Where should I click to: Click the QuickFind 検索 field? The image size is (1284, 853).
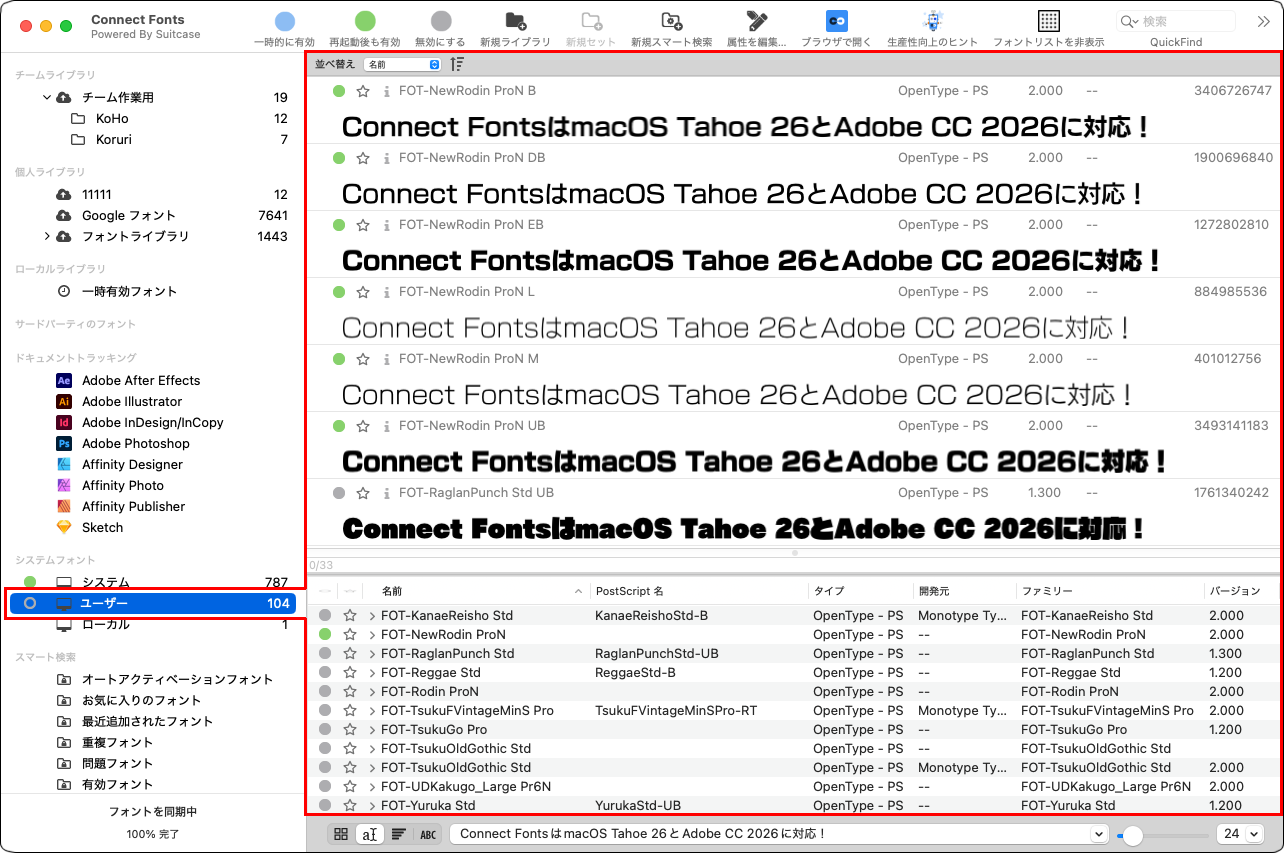coord(1176,21)
